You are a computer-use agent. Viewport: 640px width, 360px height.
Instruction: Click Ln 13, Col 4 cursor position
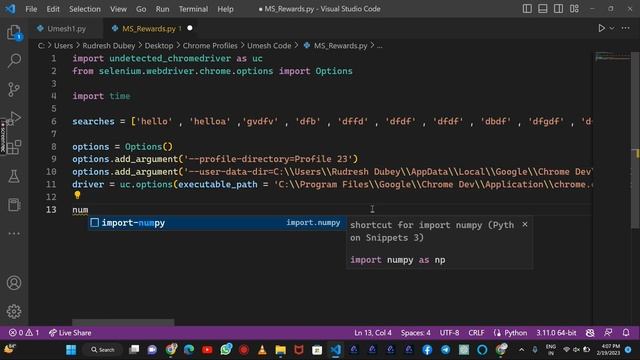(373, 333)
